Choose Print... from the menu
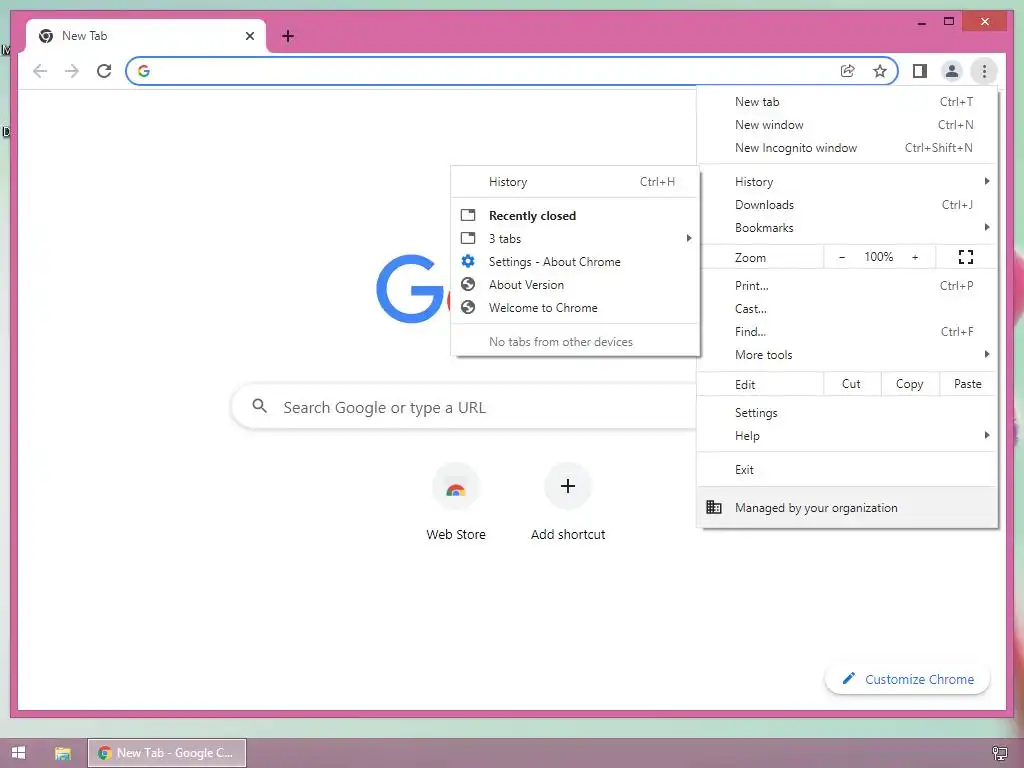Image resolution: width=1024 pixels, height=768 pixels. click(x=847, y=285)
